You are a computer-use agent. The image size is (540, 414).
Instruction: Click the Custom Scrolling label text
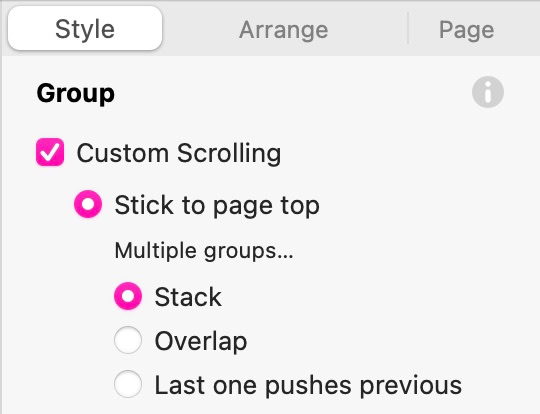[x=179, y=153]
